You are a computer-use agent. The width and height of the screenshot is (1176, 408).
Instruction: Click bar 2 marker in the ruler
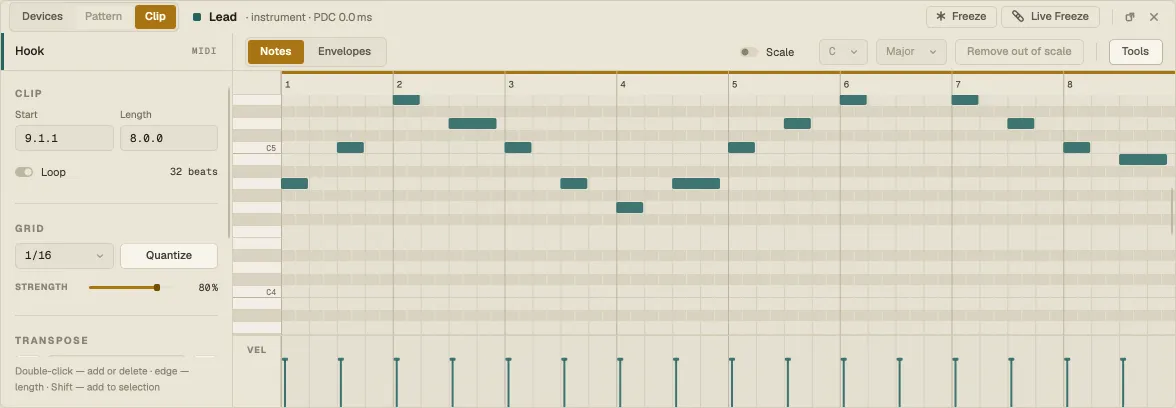(x=399, y=84)
